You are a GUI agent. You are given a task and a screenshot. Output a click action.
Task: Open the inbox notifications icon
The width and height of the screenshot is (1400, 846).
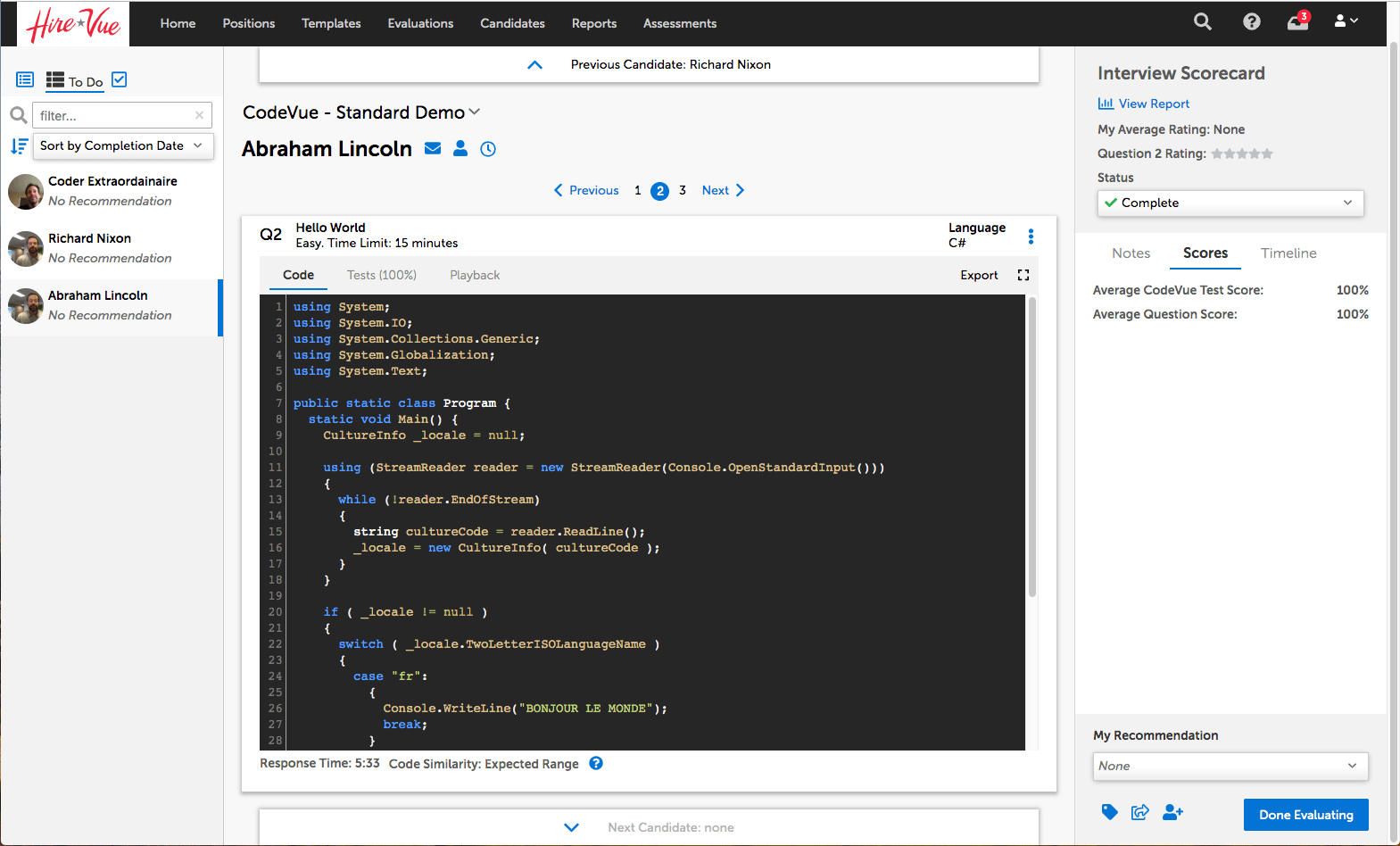coord(1298,21)
